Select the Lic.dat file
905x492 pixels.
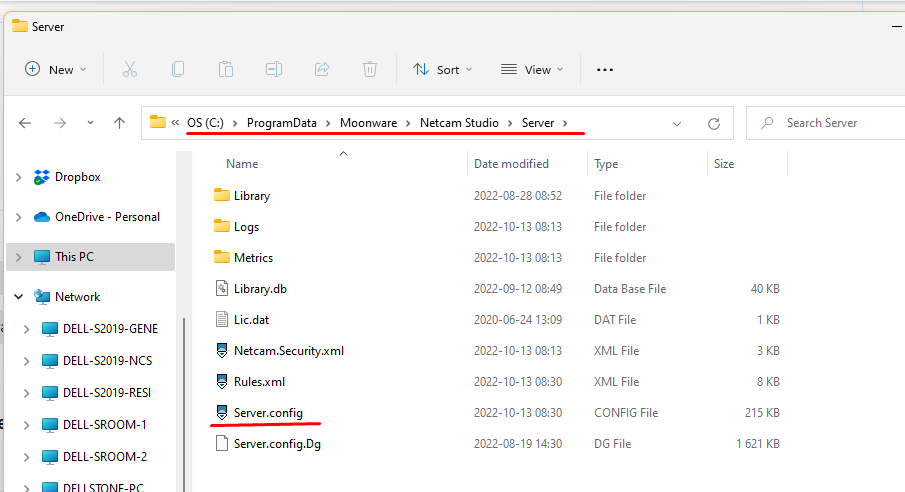tap(251, 320)
